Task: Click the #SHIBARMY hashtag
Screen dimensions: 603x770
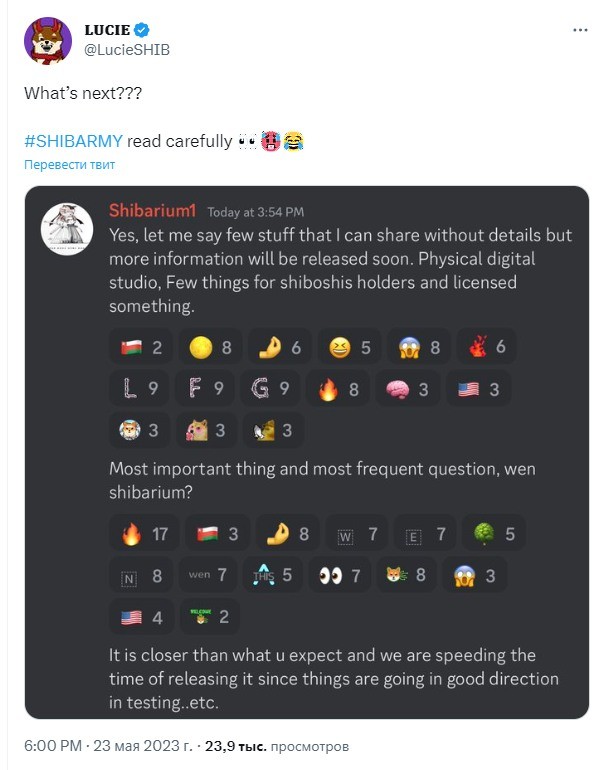Action: coord(73,141)
